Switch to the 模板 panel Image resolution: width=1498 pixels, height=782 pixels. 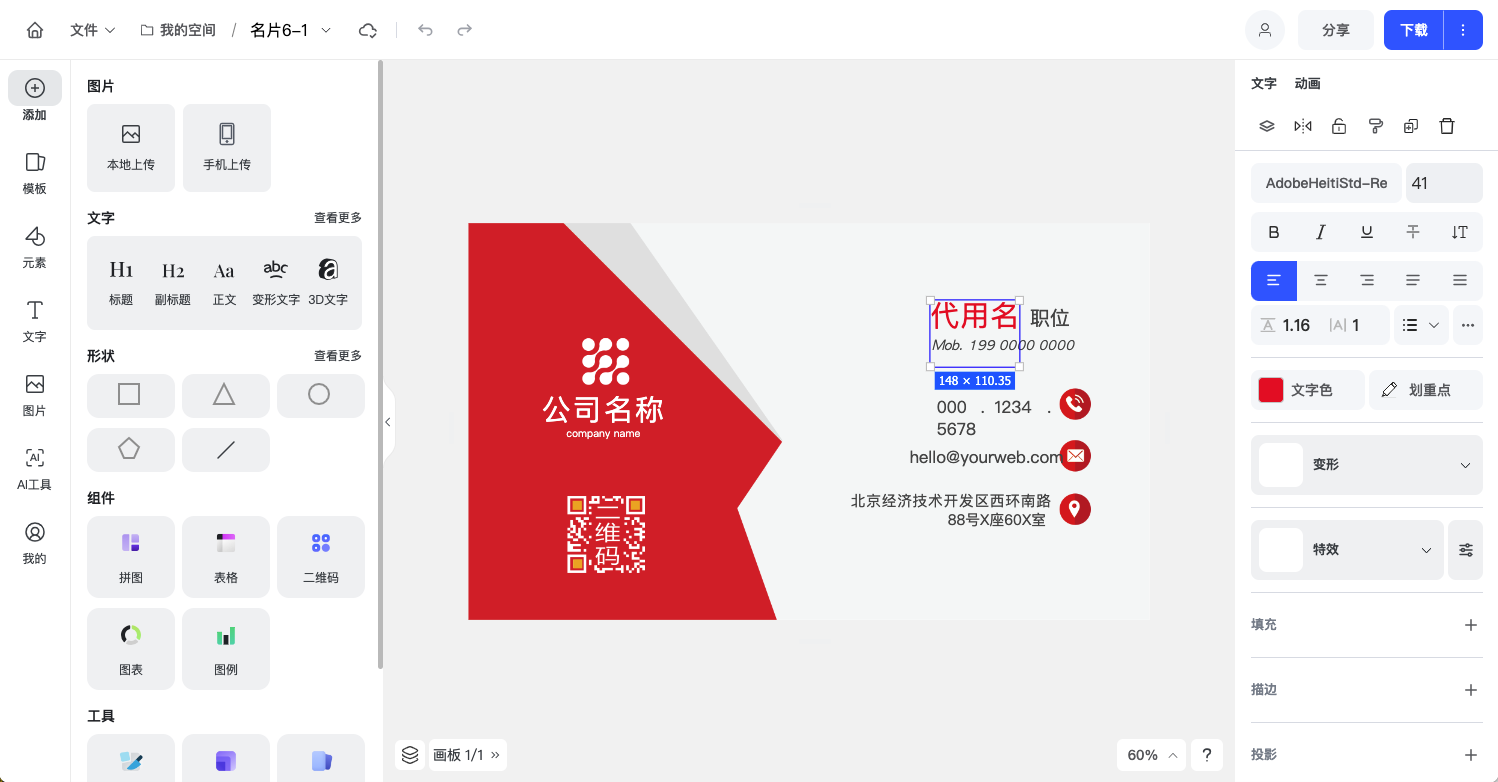click(34, 172)
